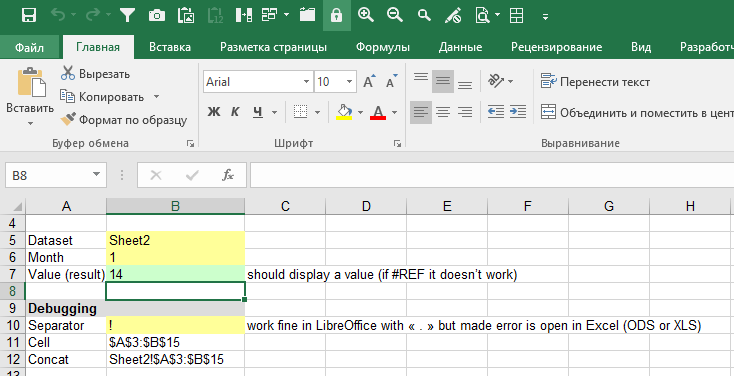Expand underline style dropdown arrow
The image size is (734, 376).
tap(274, 112)
